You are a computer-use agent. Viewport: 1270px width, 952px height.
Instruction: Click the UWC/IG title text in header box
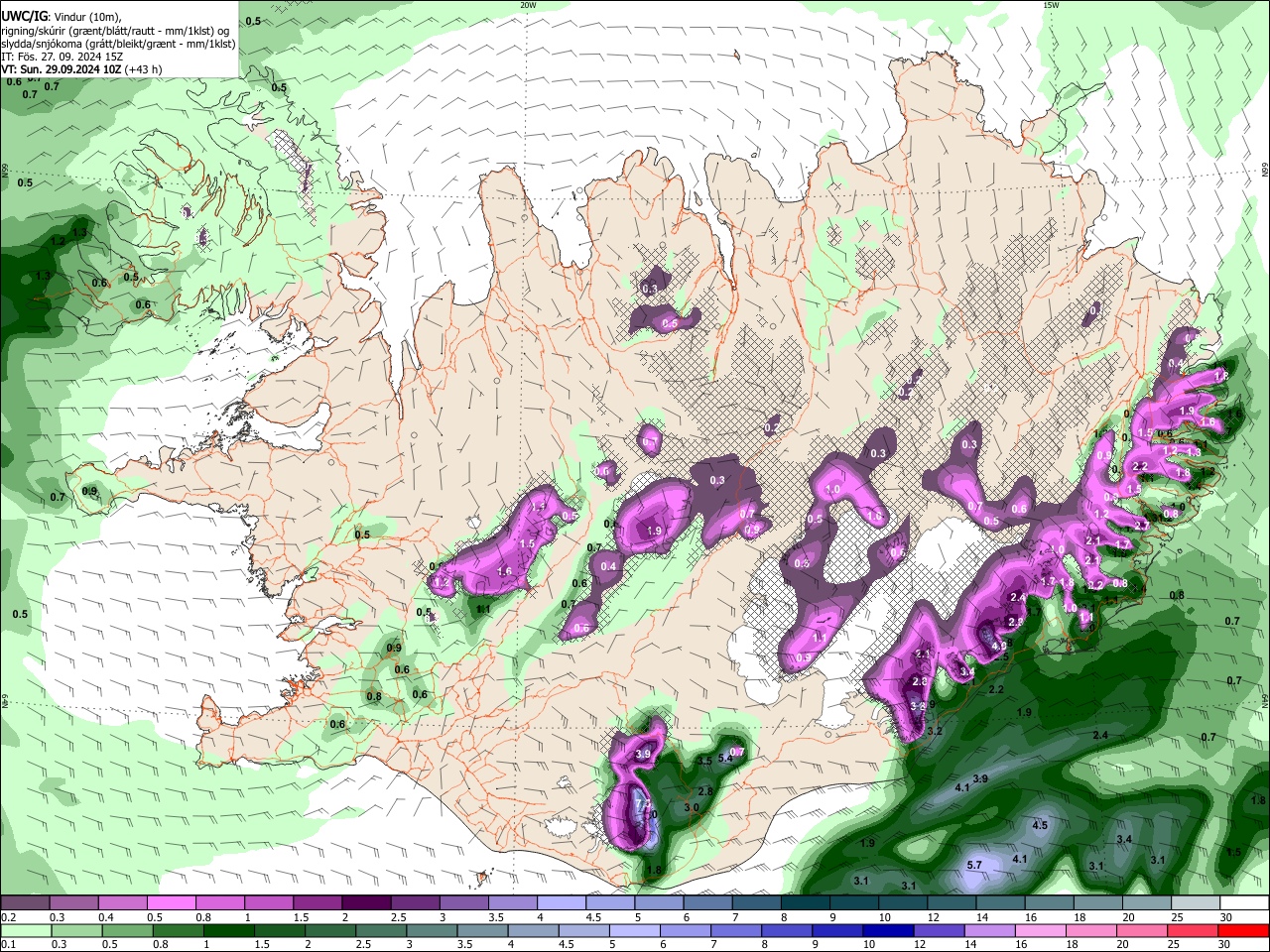(24, 16)
